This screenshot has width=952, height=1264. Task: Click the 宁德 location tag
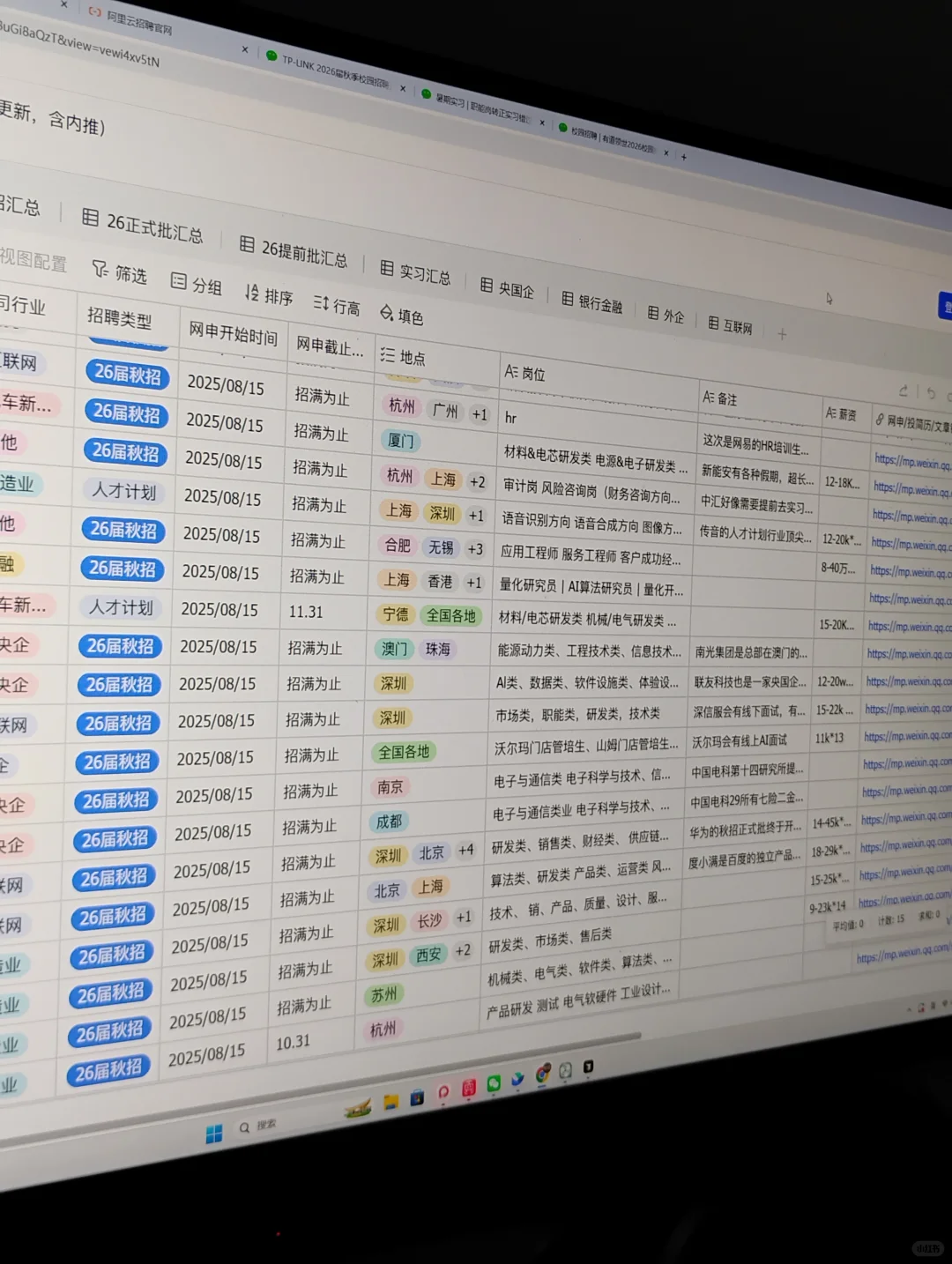396,614
